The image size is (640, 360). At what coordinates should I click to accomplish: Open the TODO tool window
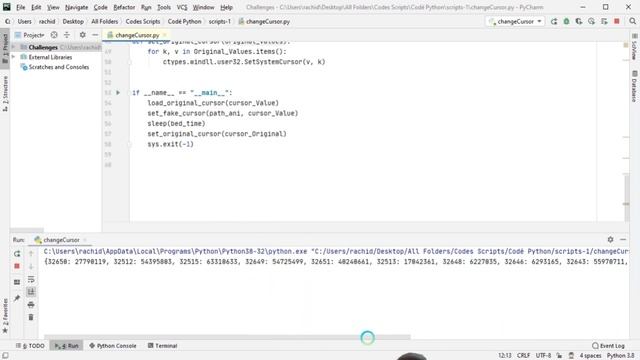31,346
